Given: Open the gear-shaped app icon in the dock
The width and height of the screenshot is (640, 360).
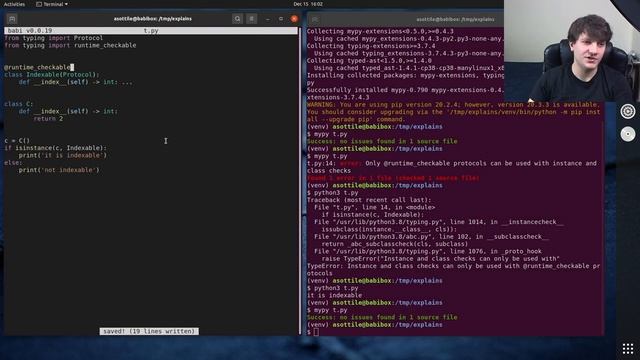Looking at the screenshot, I should (628, 111).
